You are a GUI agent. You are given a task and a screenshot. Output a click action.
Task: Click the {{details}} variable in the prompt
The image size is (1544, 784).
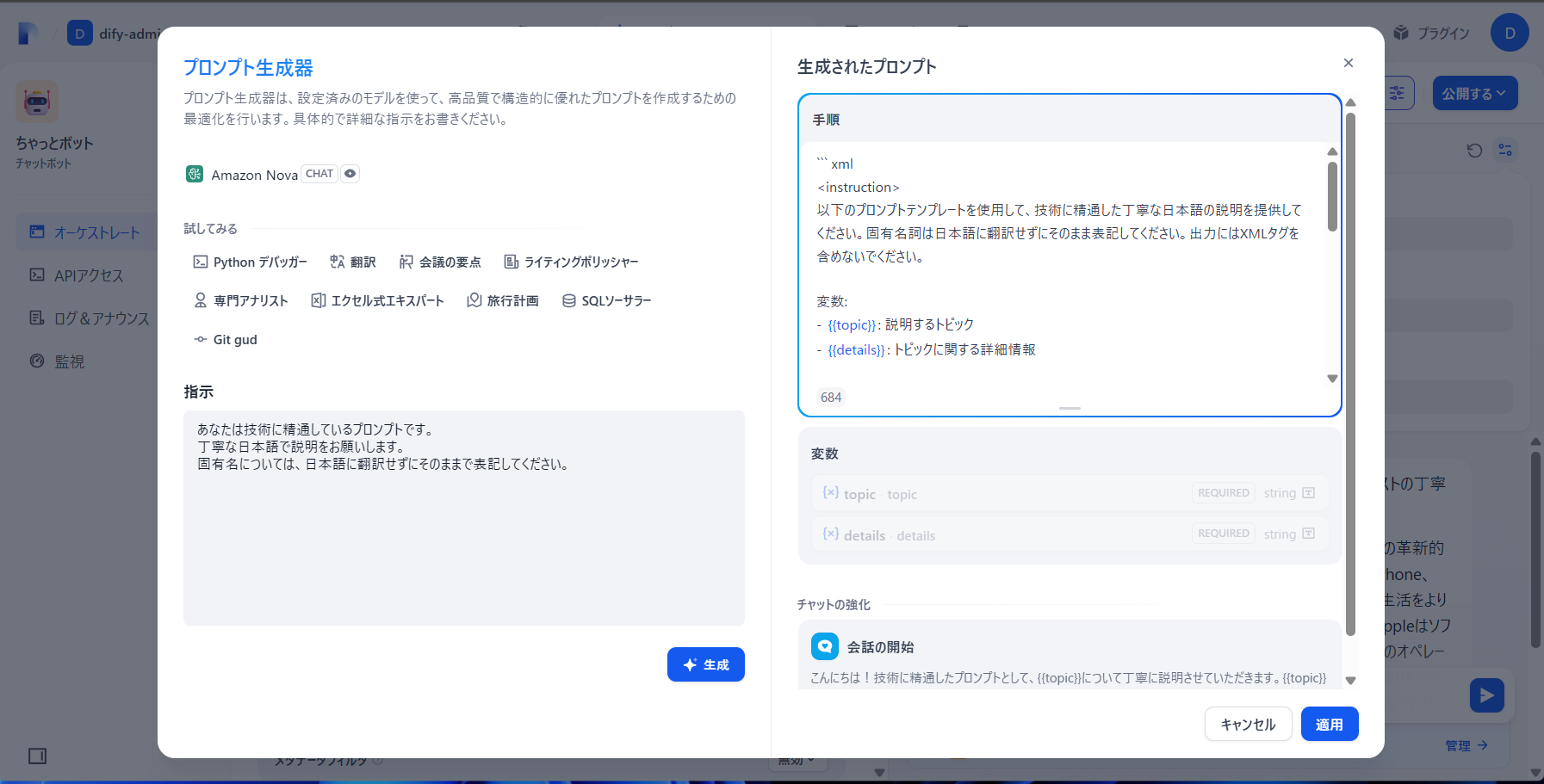click(857, 349)
